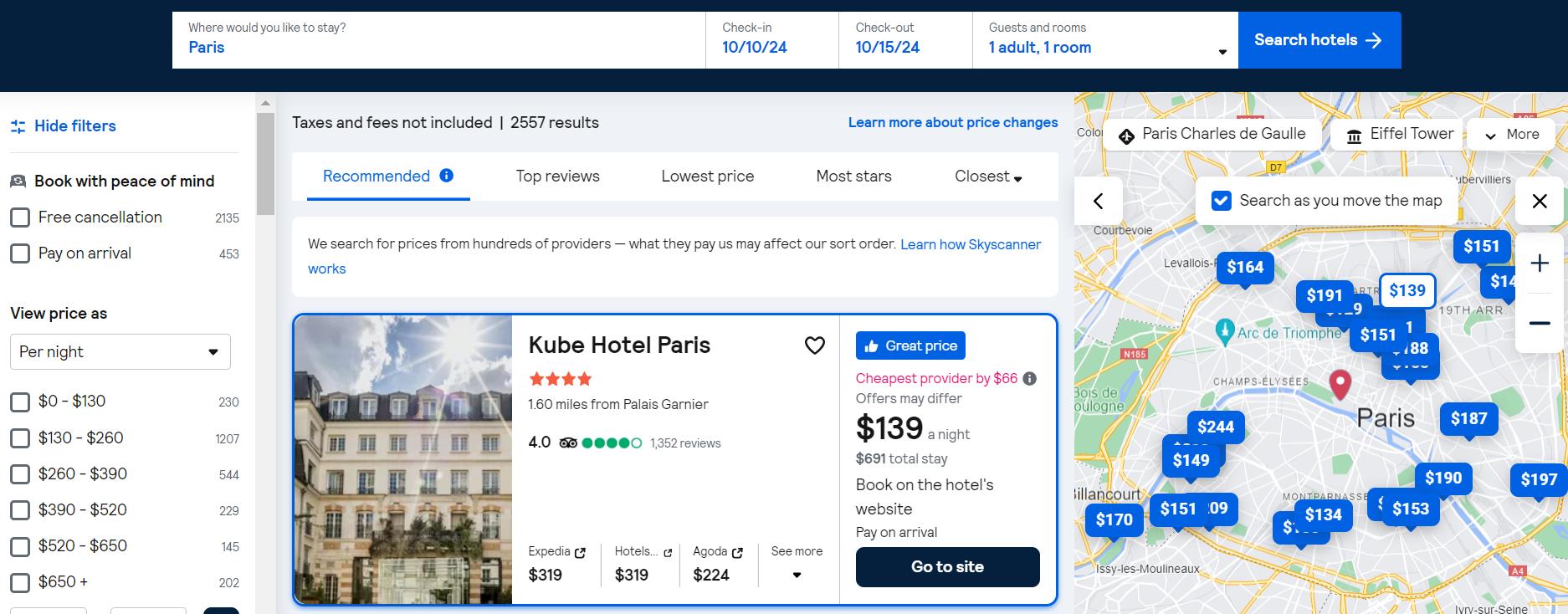Screen dimensions: 1568x614
Task: Switch to Top reviews tab
Action: (557, 177)
